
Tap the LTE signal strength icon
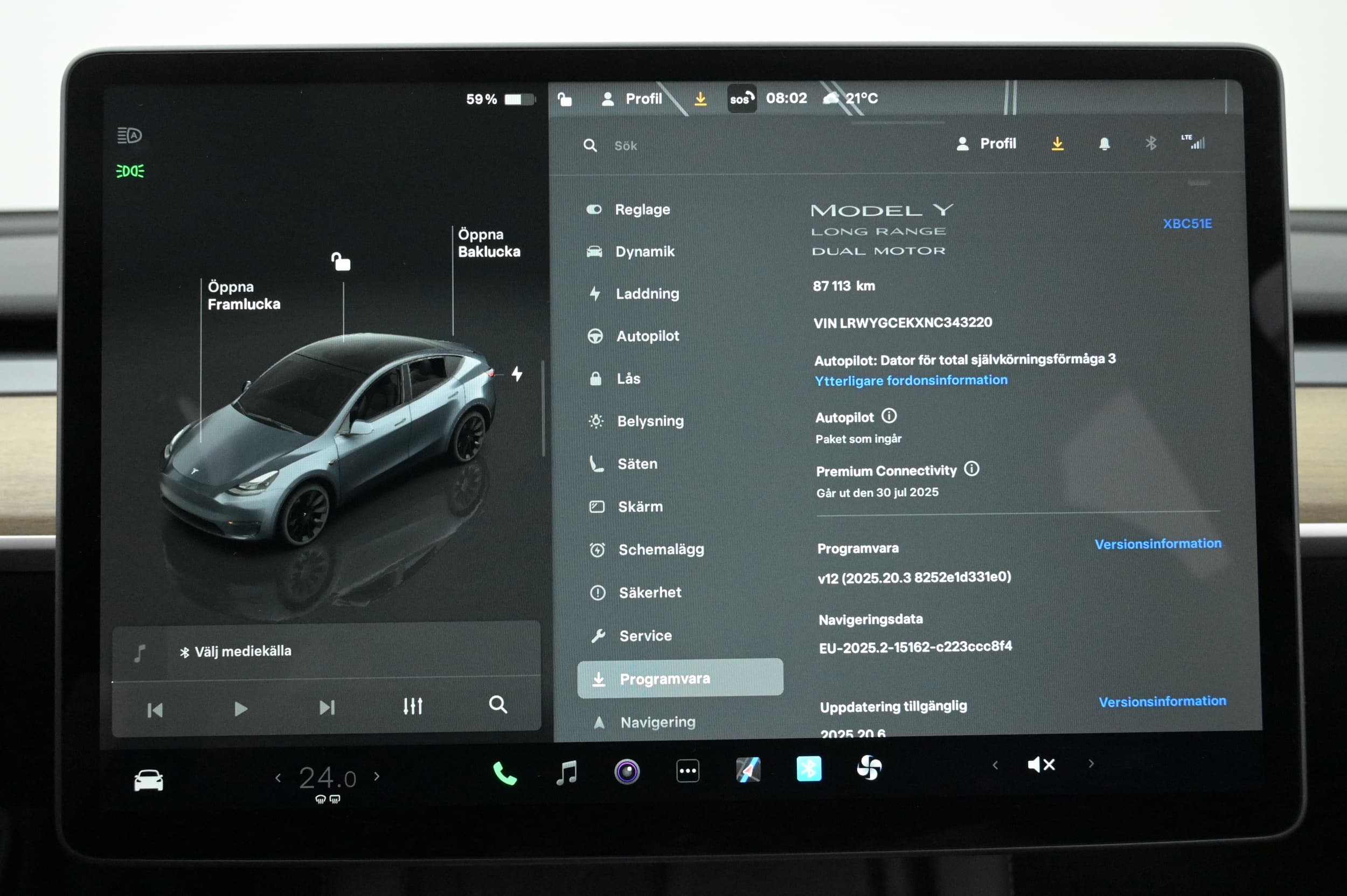click(x=1193, y=142)
